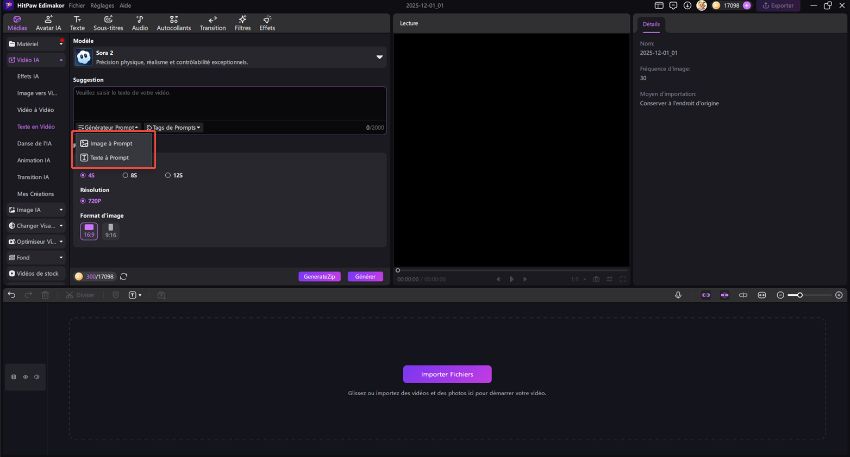Viewport: 850px width, 457px height.
Task: Click the Diviser scissors tool
Action: (x=79, y=295)
